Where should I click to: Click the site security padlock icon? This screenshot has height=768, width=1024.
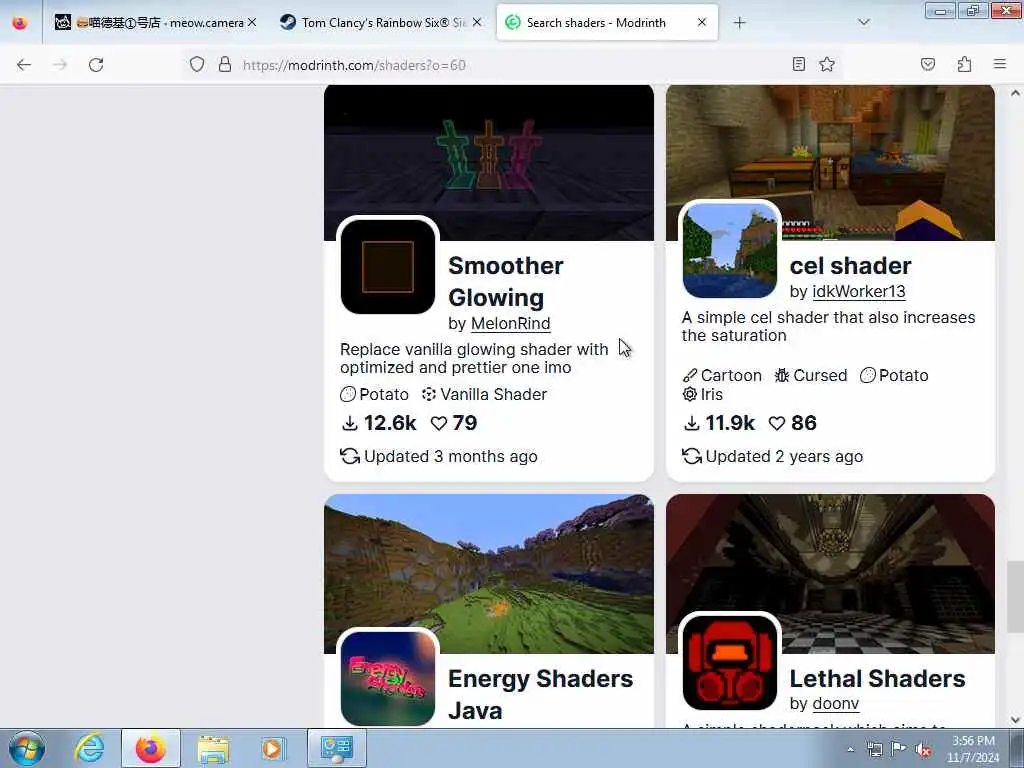(225, 64)
